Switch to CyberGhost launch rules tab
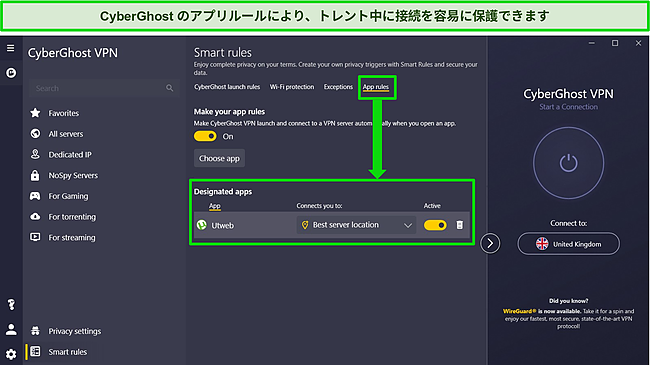Image resolution: width=650 pixels, height=365 pixels. coord(227,87)
